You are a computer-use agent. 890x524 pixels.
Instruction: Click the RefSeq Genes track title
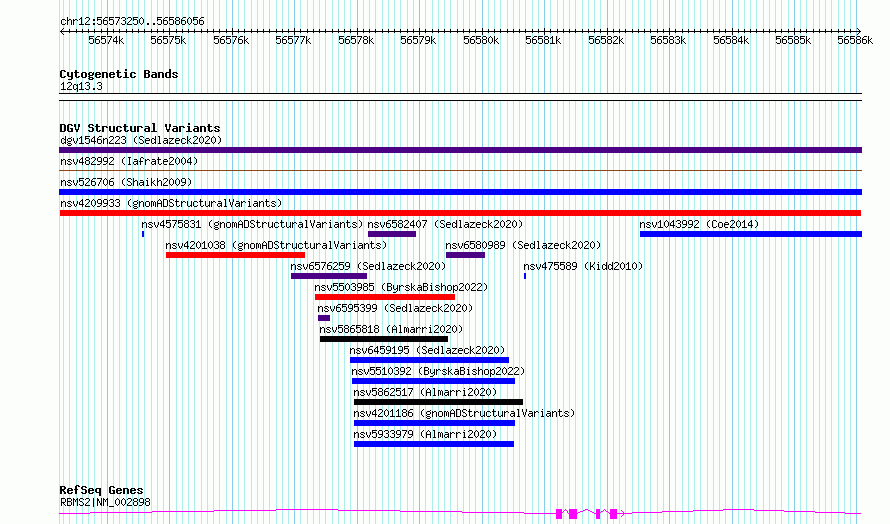[x=101, y=490]
